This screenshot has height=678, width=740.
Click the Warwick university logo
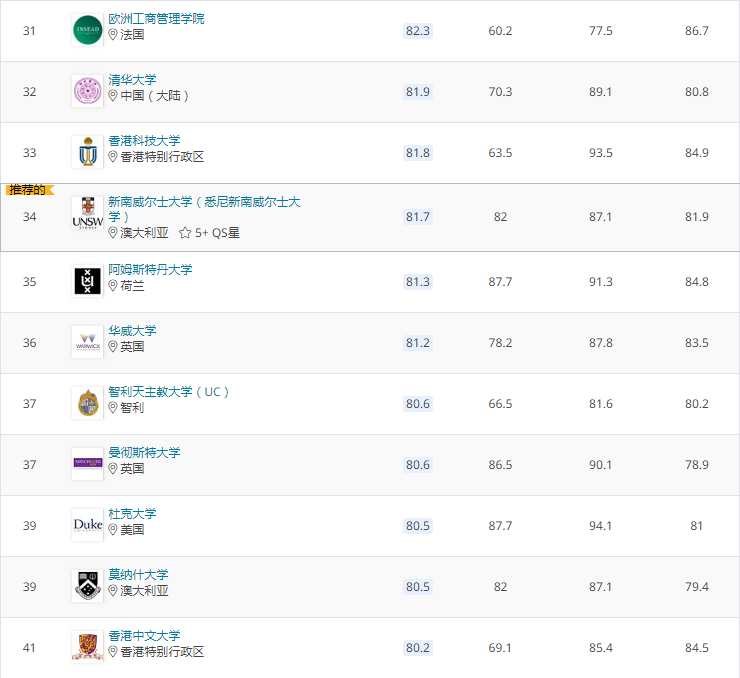pyautogui.click(x=87, y=343)
